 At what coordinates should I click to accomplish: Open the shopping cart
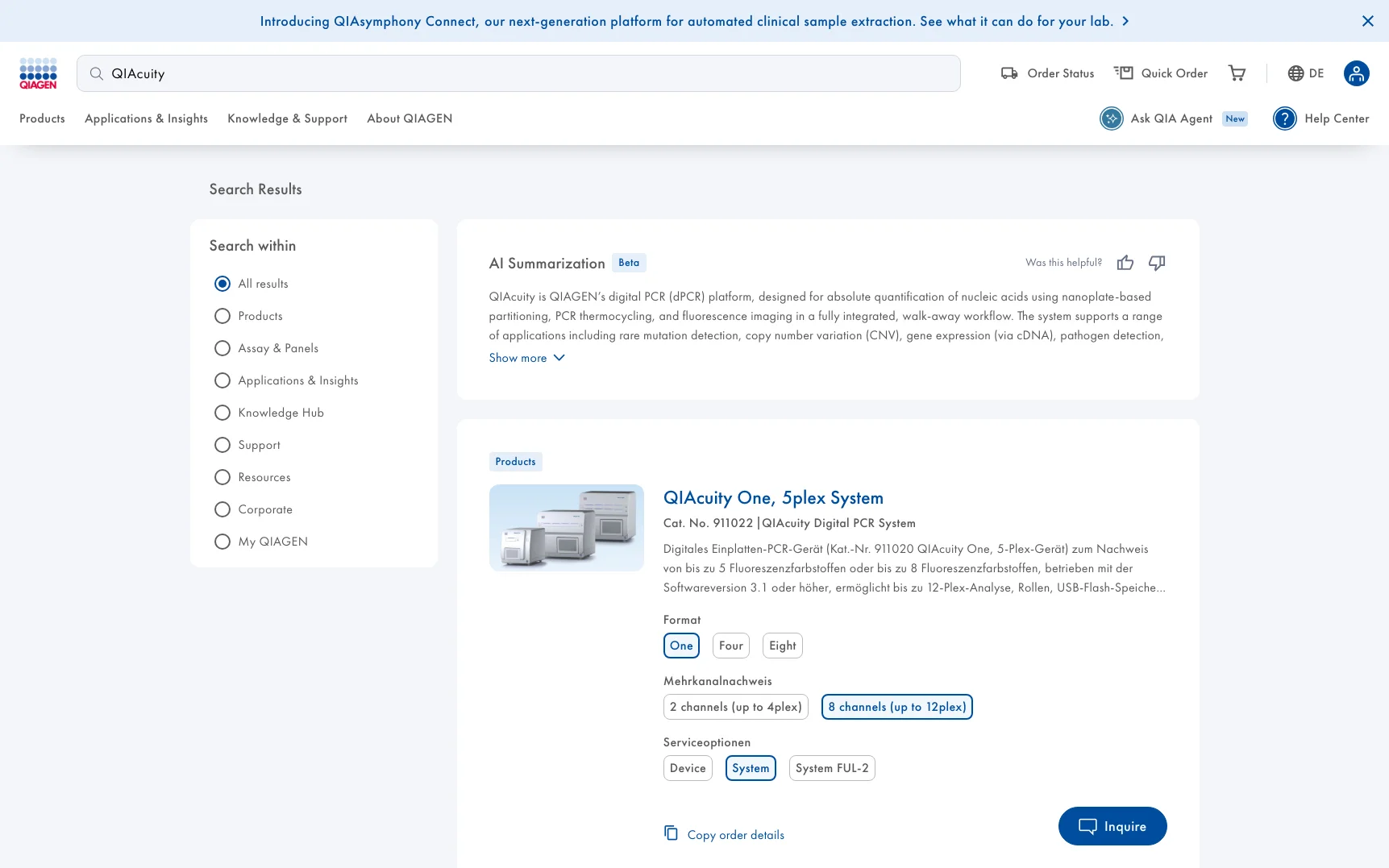(1237, 73)
